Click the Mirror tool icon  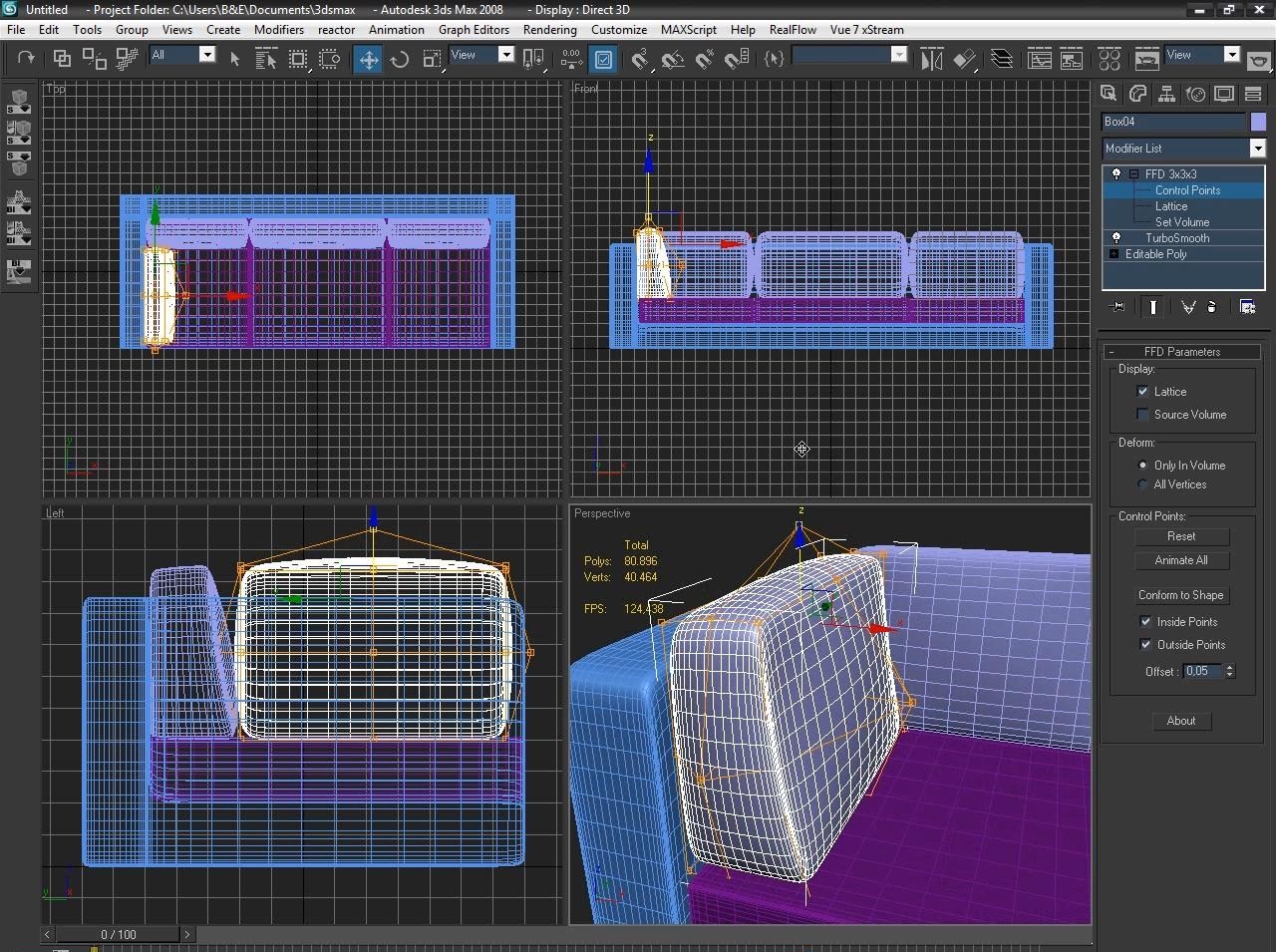coord(931,60)
